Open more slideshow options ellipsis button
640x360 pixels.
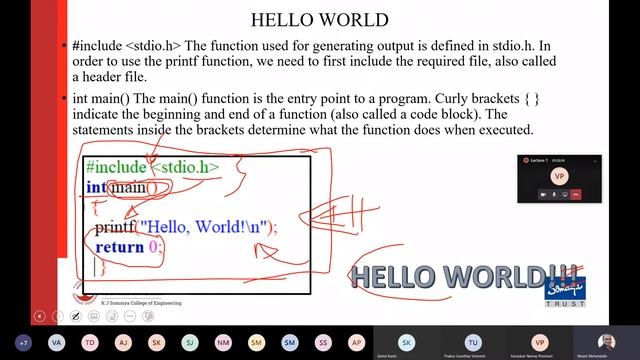[x=130, y=316]
